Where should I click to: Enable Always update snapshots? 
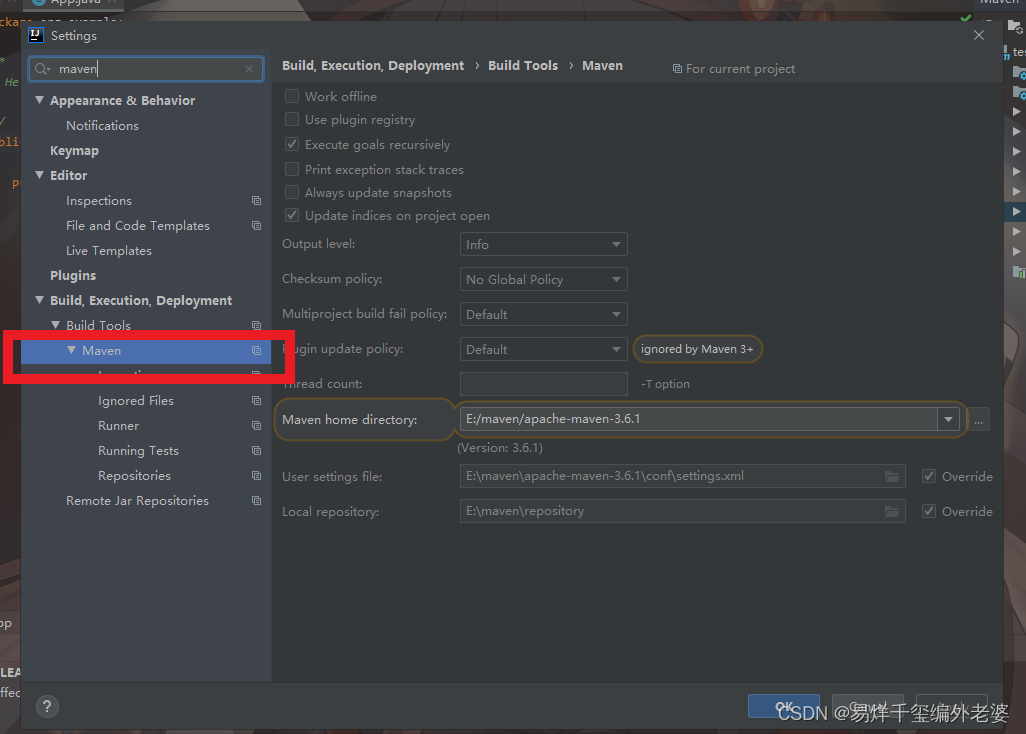292,192
